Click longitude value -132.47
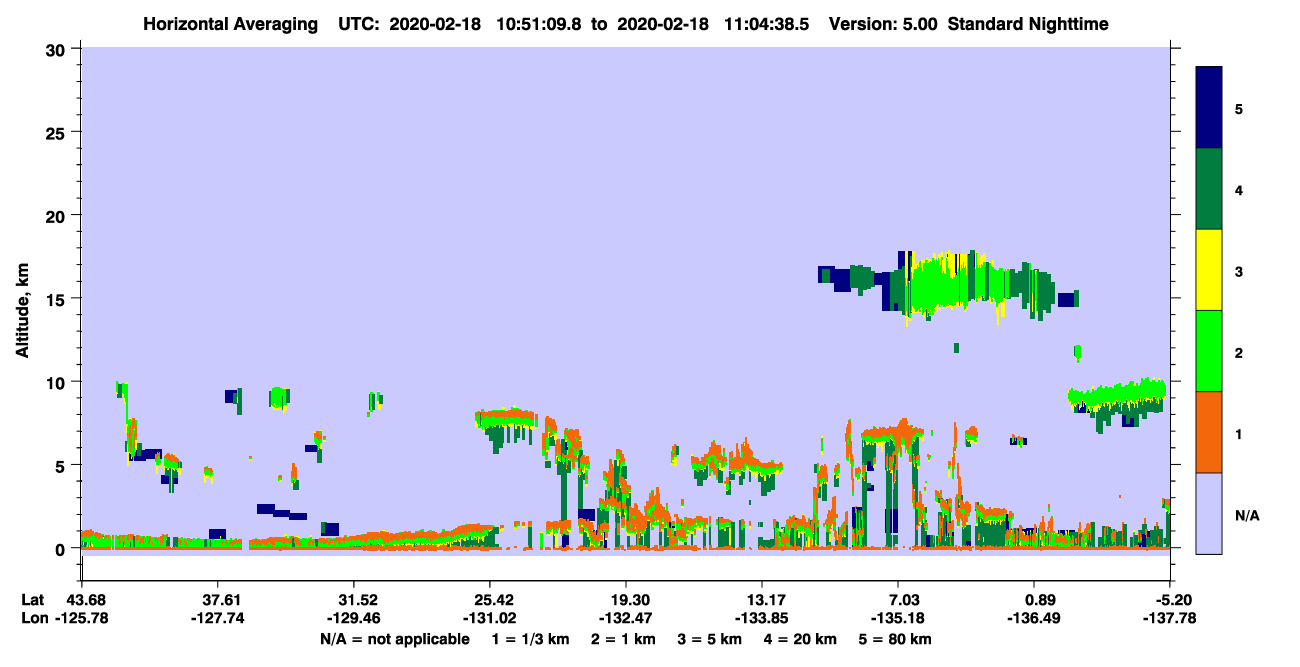The height and width of the screenshot is (667, 1300). tap(626, 618)
